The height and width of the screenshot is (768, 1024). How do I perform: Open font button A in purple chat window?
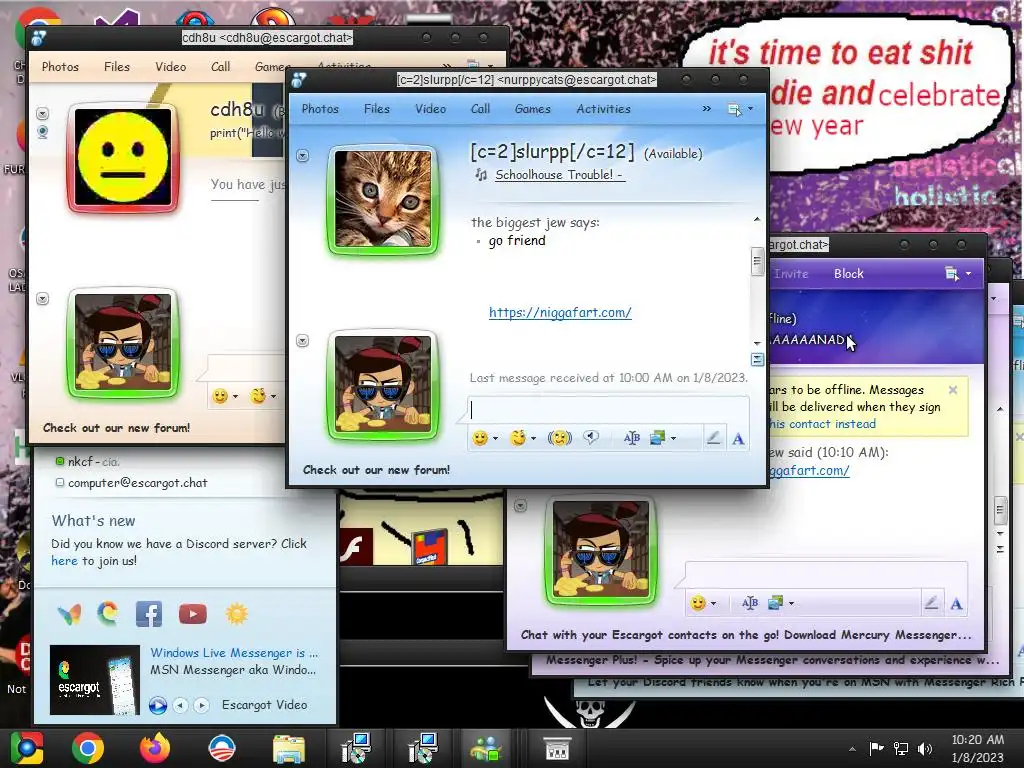tap(956, 603)
